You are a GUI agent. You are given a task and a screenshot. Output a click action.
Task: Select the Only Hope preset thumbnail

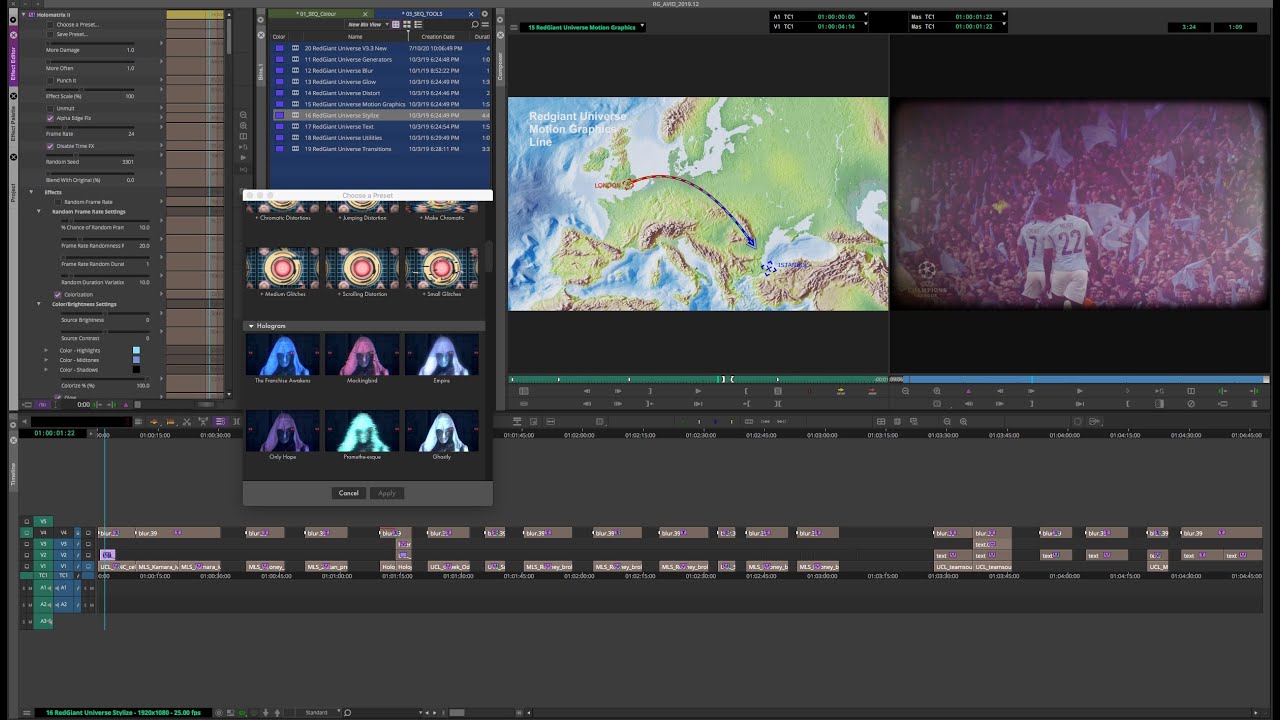pos(283,431)
